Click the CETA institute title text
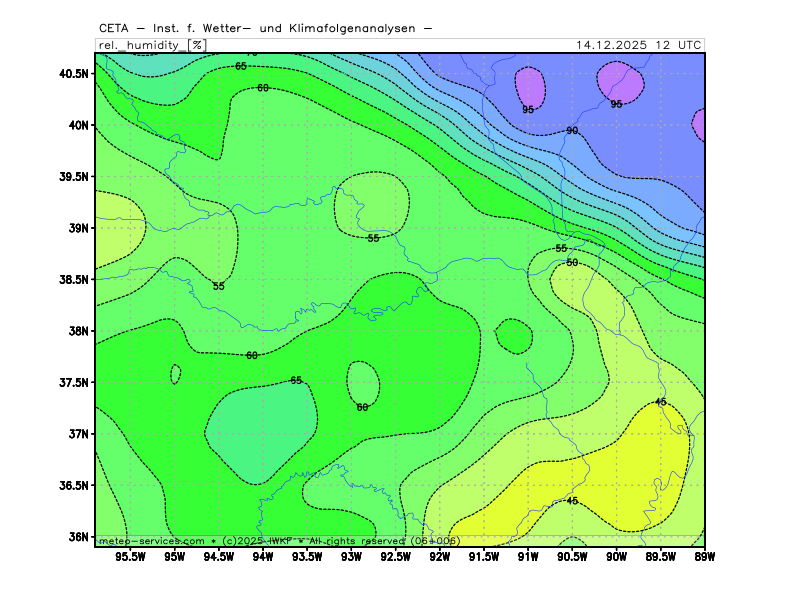Image resolution: width=800 pixels, height=600 pixels. click(x=265, y=27)
